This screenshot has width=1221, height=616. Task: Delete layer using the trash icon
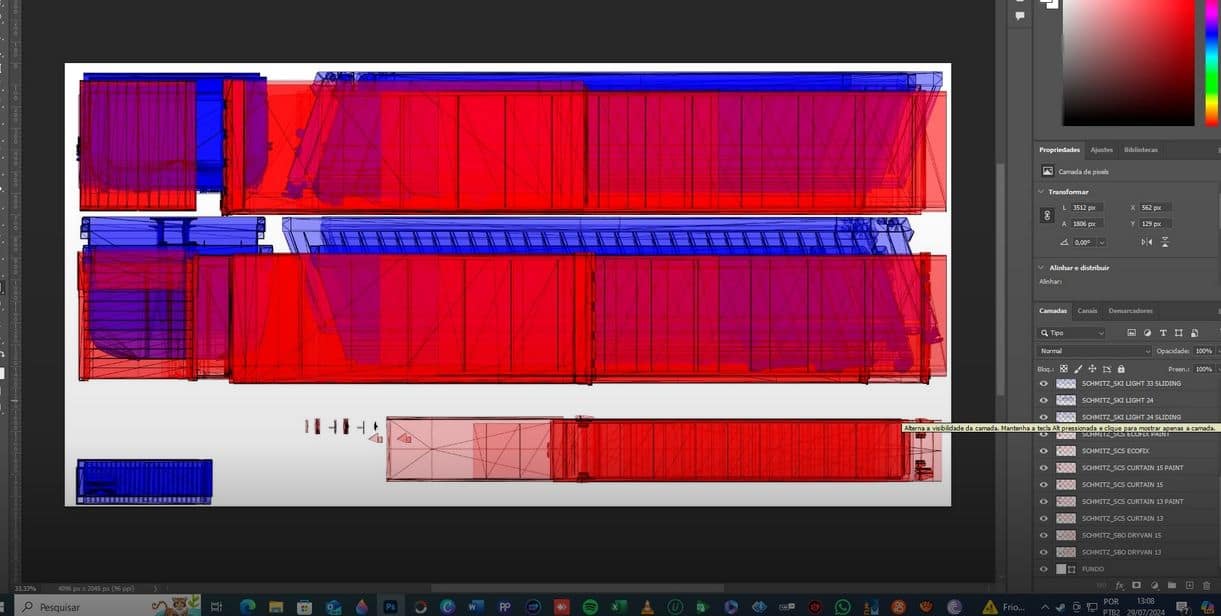click(1207, 585)
